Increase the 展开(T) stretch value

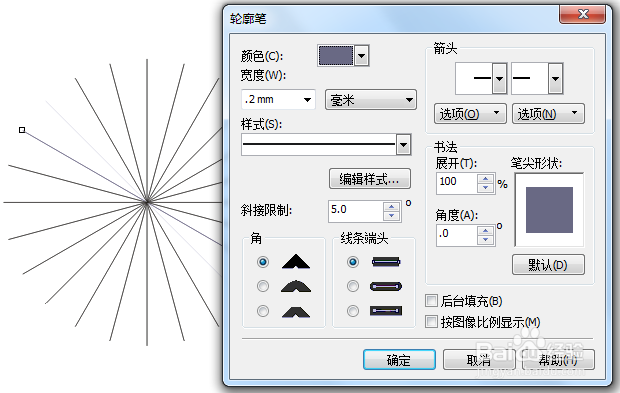point(485,179)
